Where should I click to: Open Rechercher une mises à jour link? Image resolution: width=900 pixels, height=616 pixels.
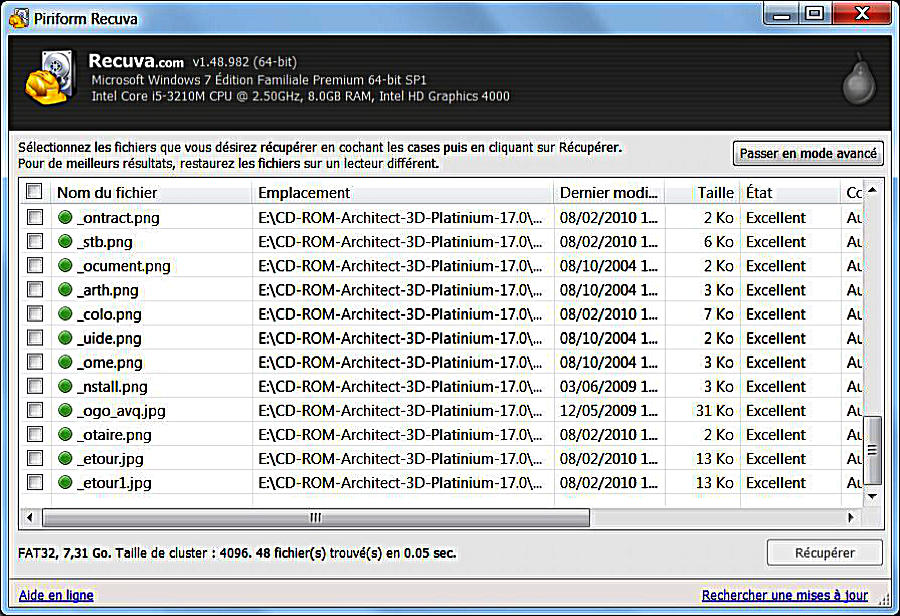[785, 595]
